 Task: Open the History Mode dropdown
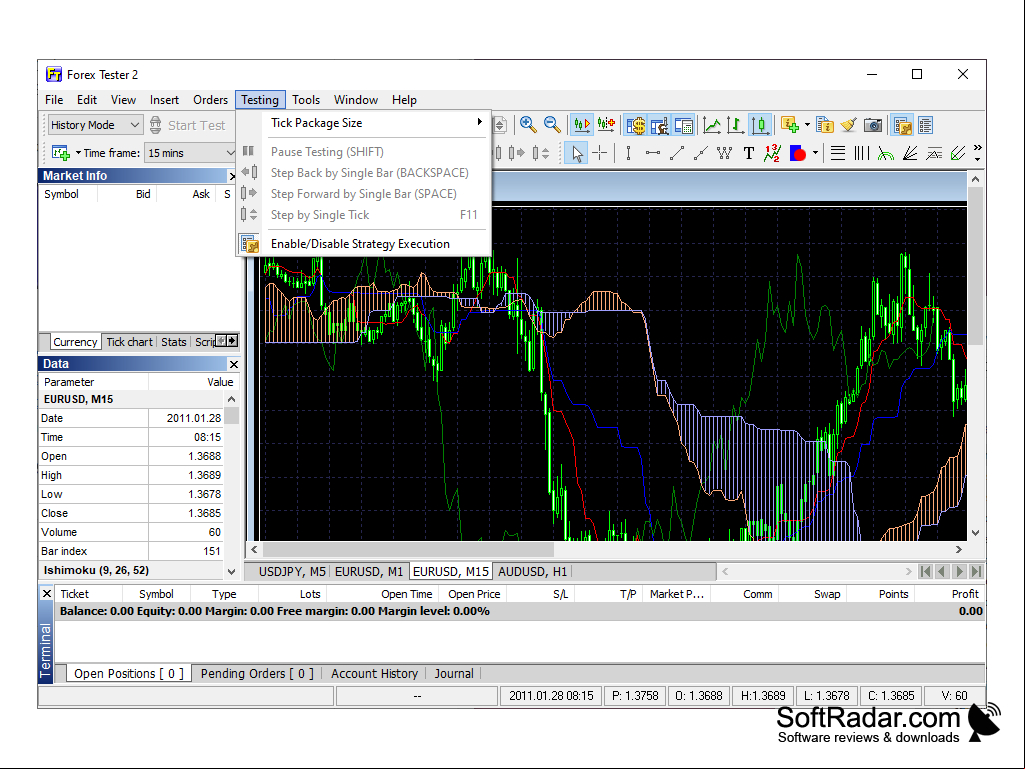click(95, 125)
